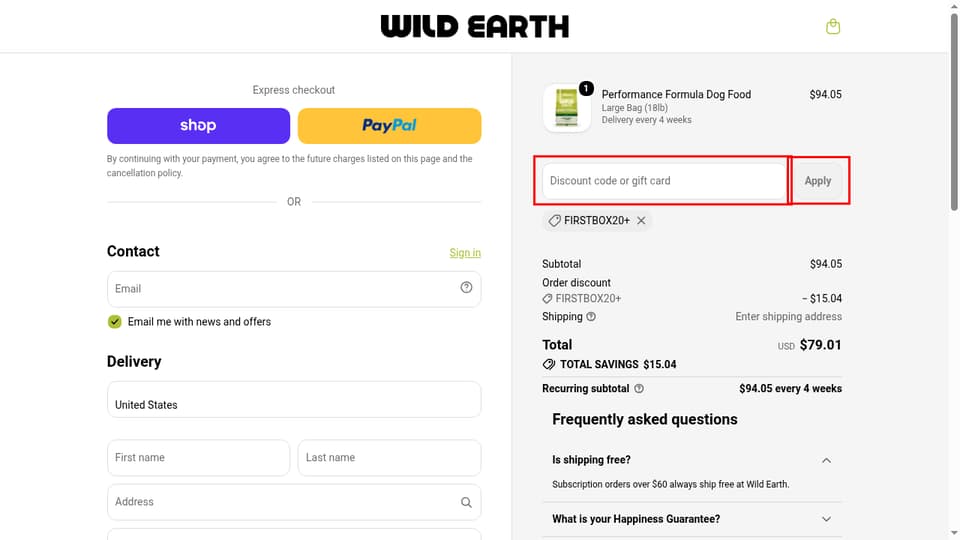The width and height of the screenshot is (960, 540).
Task: Click the Frequently asked questions heading
Action: 645,419
